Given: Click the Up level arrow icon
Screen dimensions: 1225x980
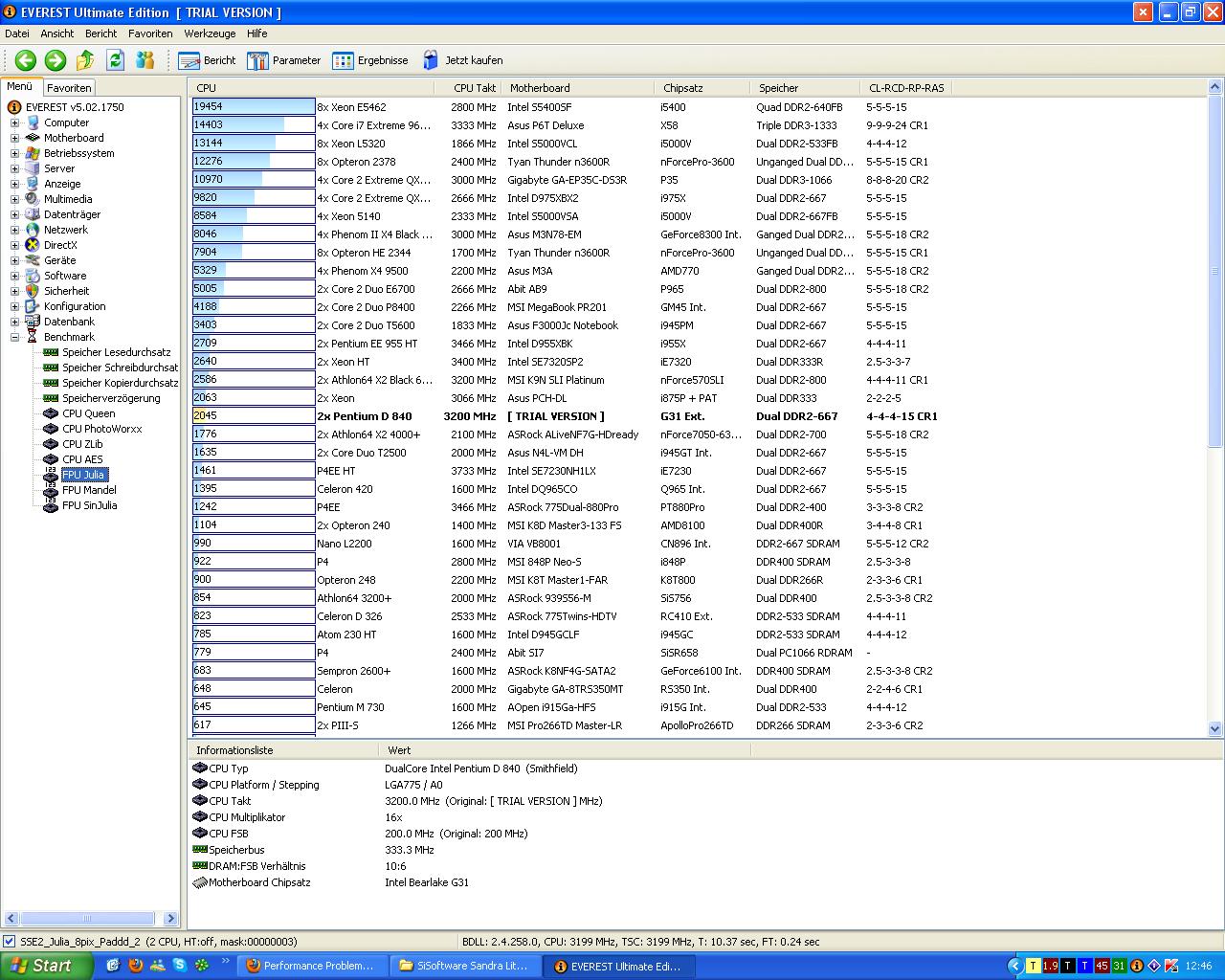Looking at the screenshot, I should pos(85,60).
